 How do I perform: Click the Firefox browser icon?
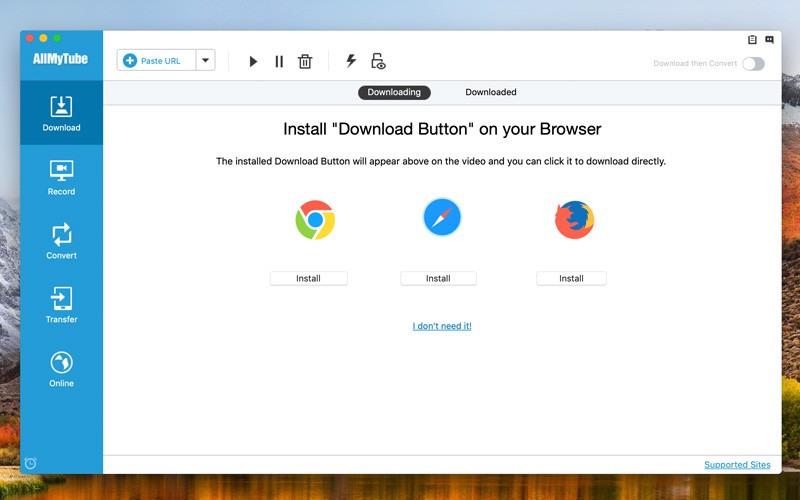(x=574, y=220)
